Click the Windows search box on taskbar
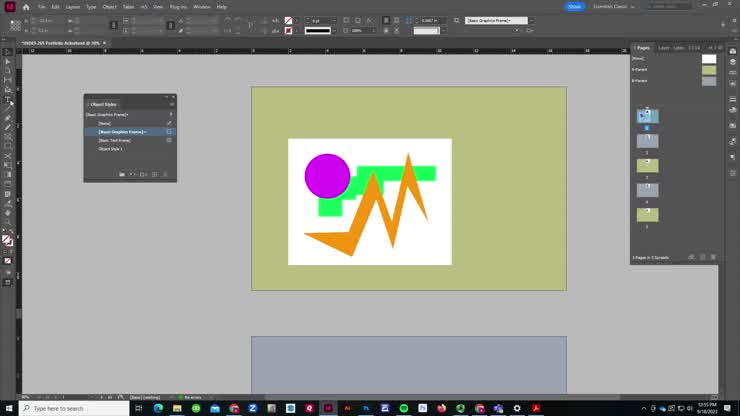Image resolution: width=740 pixels, height=416 pixels. click(74, 408)
